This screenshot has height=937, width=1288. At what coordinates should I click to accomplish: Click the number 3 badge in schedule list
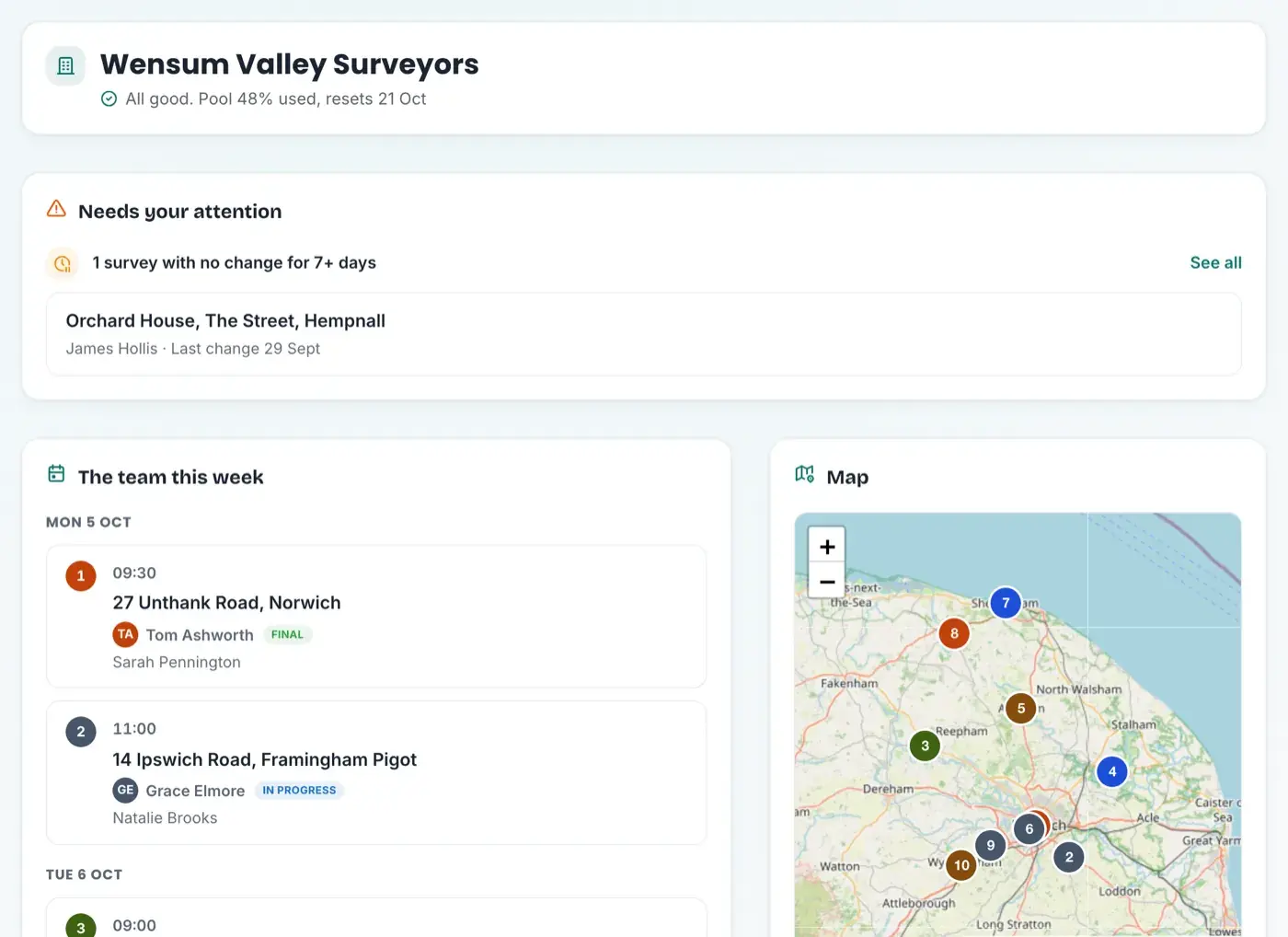click(81, 925)
